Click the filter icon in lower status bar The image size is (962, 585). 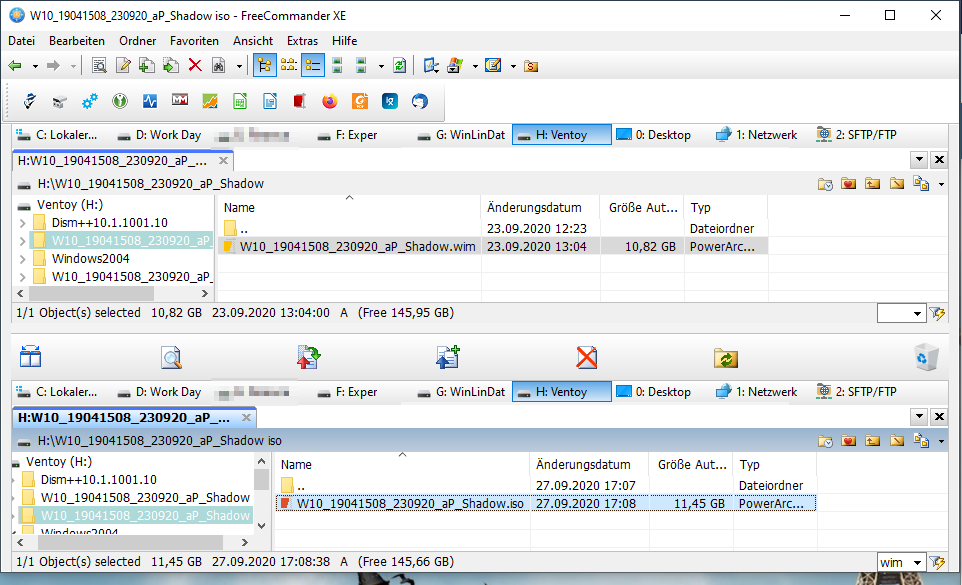[937, 562]
